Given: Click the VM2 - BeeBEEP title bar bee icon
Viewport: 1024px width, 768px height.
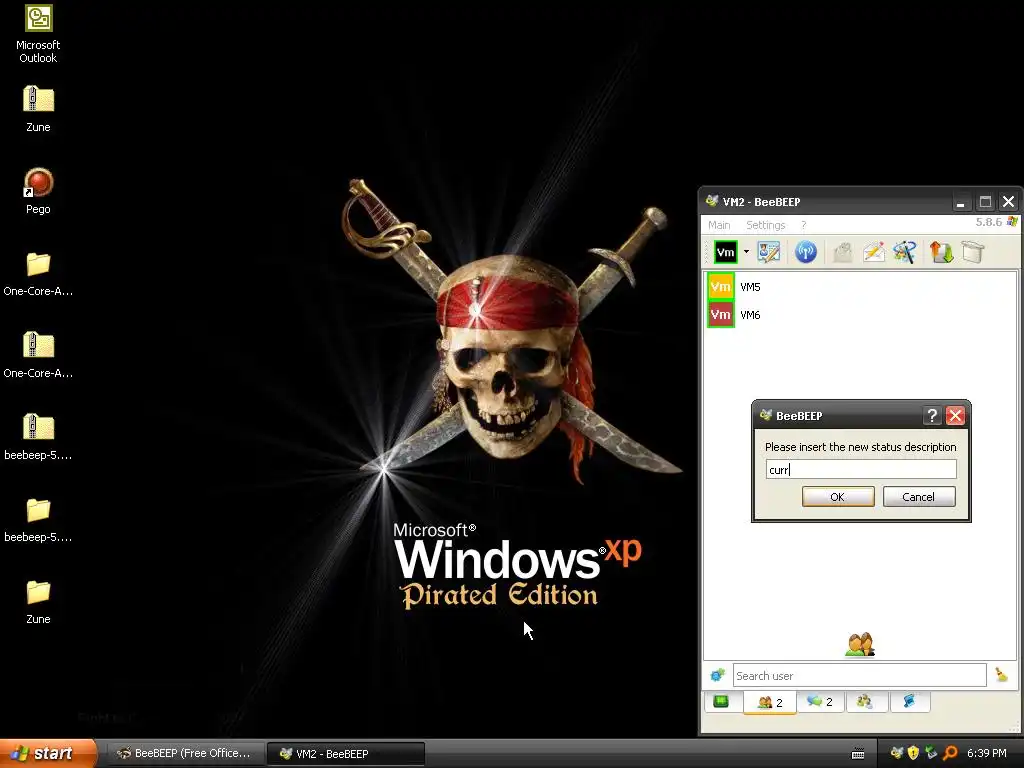Looking at the screenshot, I should click(x=712, y=201).
